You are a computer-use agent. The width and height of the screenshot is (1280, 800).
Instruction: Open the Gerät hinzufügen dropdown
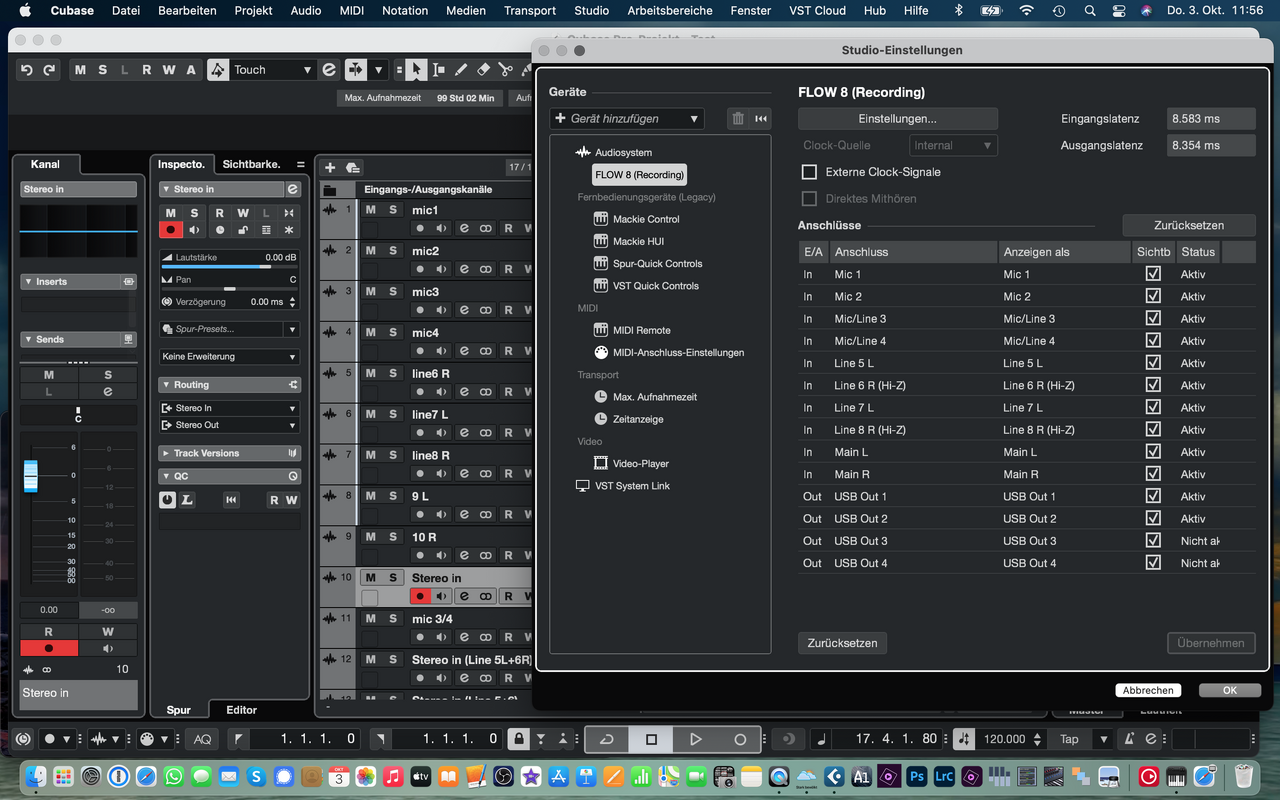(626, 119)
